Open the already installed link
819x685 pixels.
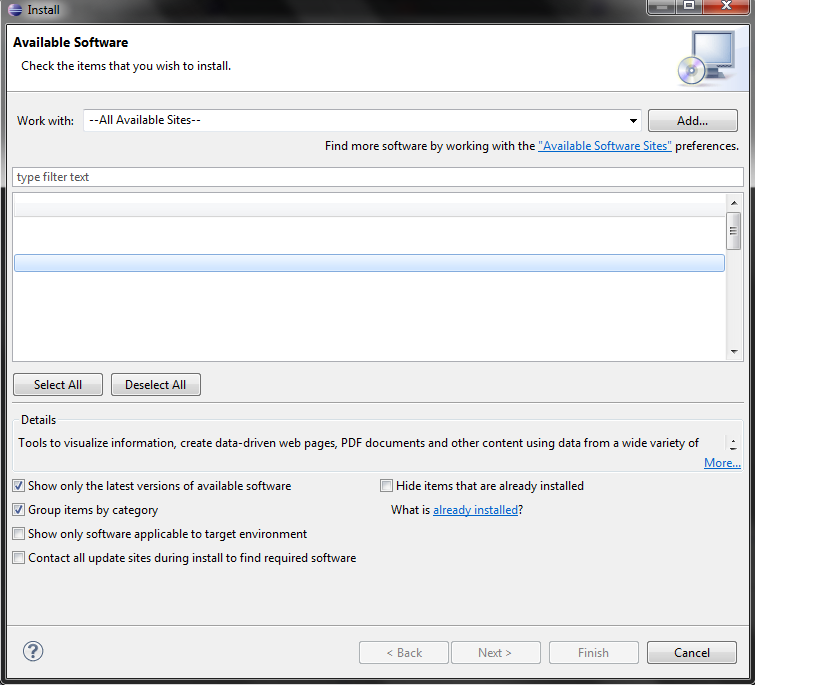click(x=475, y=510)
